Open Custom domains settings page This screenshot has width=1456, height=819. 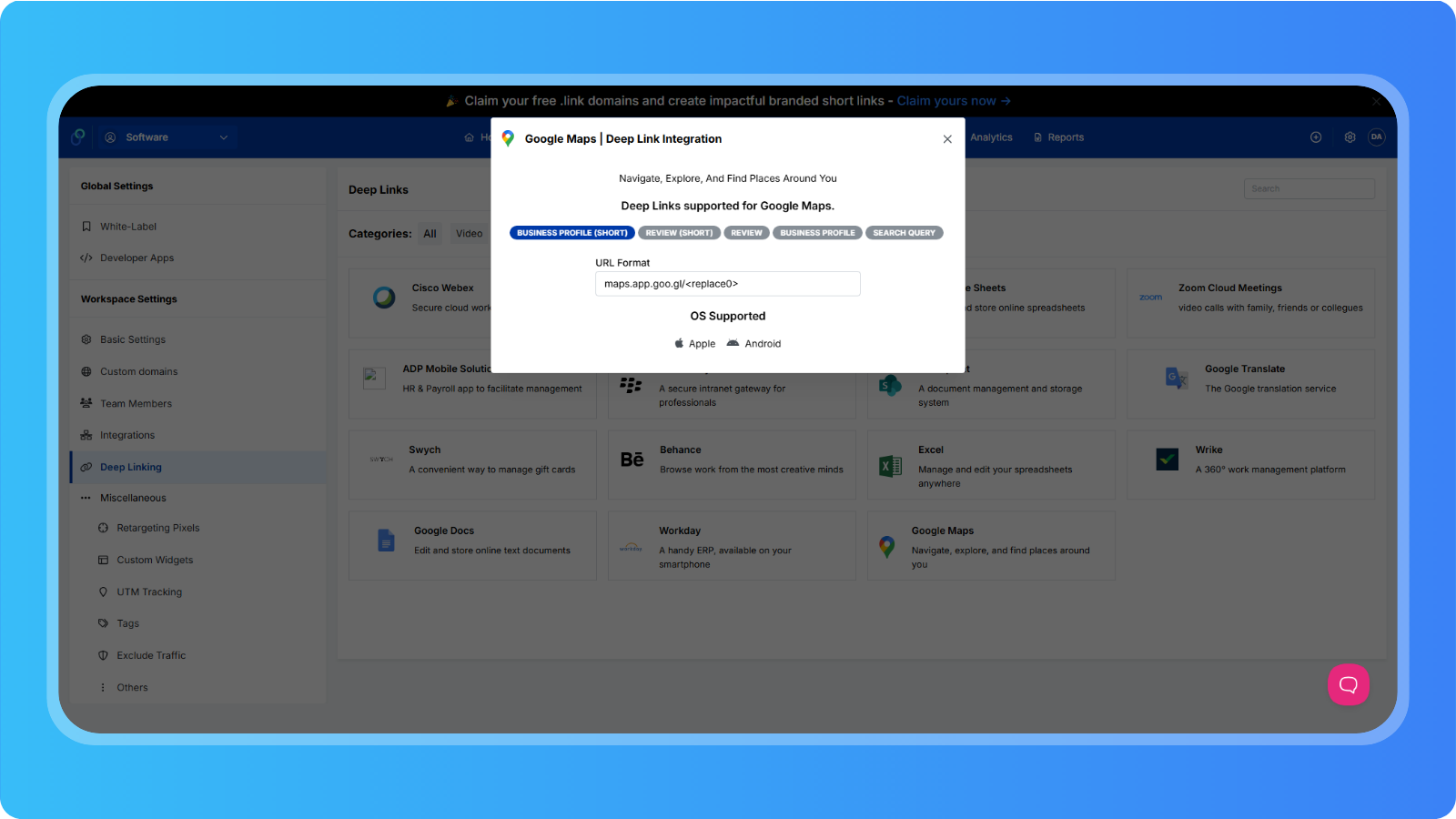click(x=138, y=371)
